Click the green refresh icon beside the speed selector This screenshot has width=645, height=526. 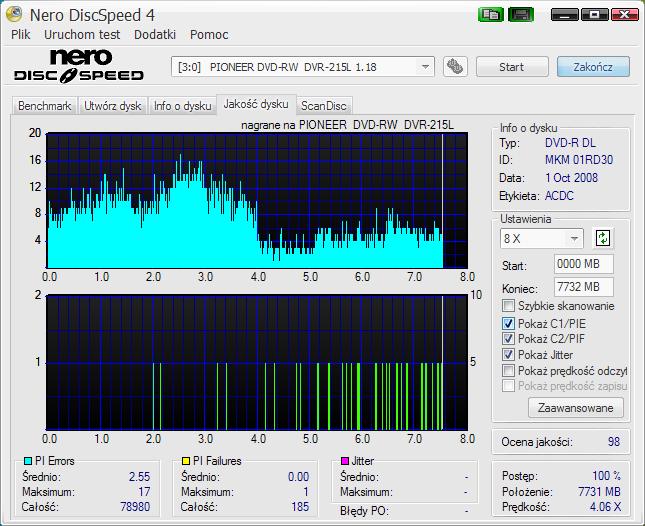pos(603,238)
